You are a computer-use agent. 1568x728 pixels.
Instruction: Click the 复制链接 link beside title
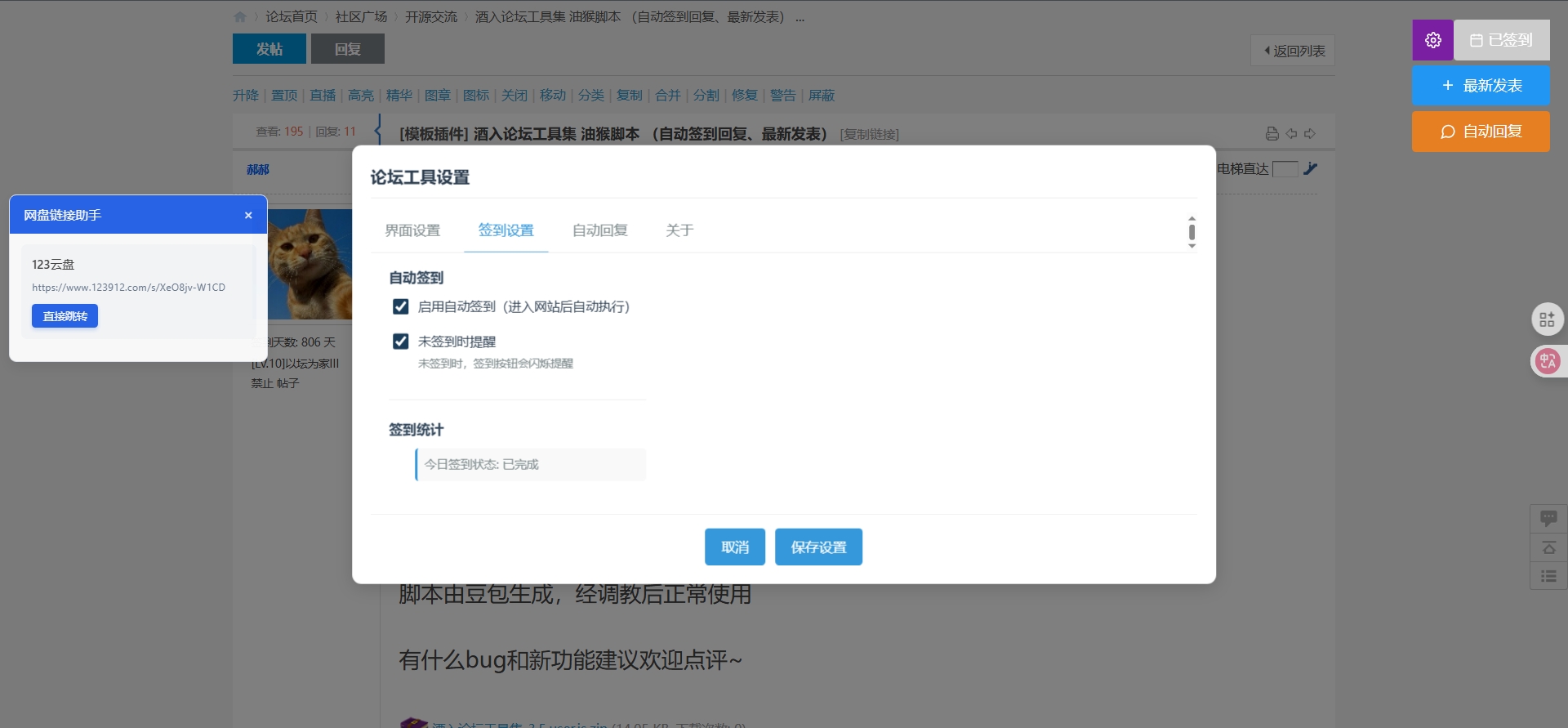click(x=870, y=135)
